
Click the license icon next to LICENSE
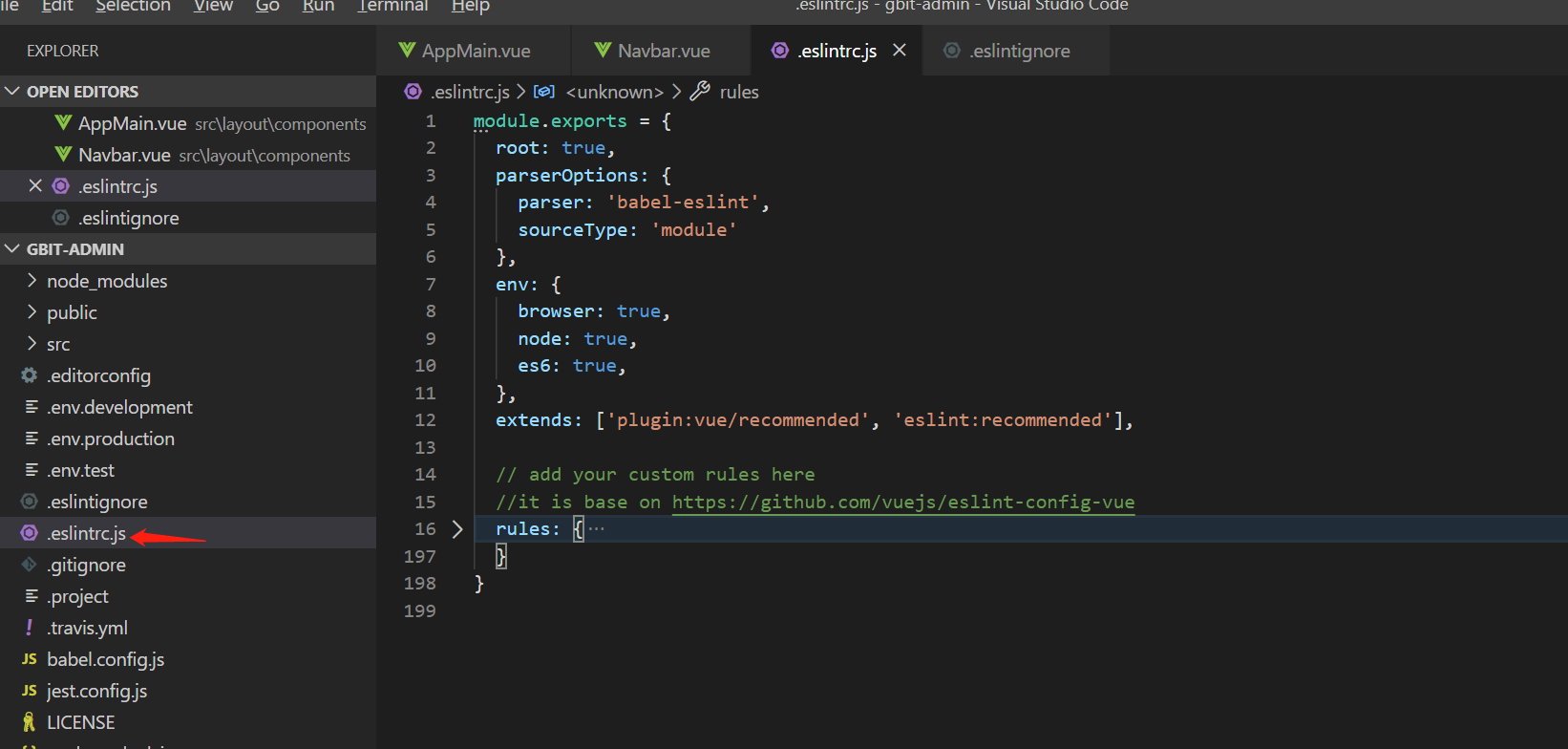click(x=30, y=722)
